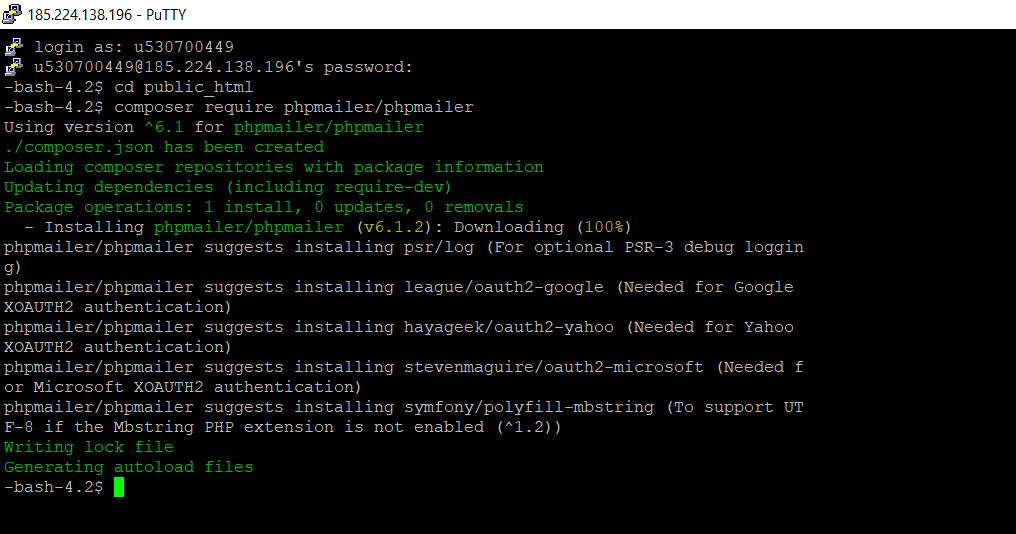Click the PuTTY icon in the title bar
Viewport: 1016px width, 534px height.
coord(13,14)
